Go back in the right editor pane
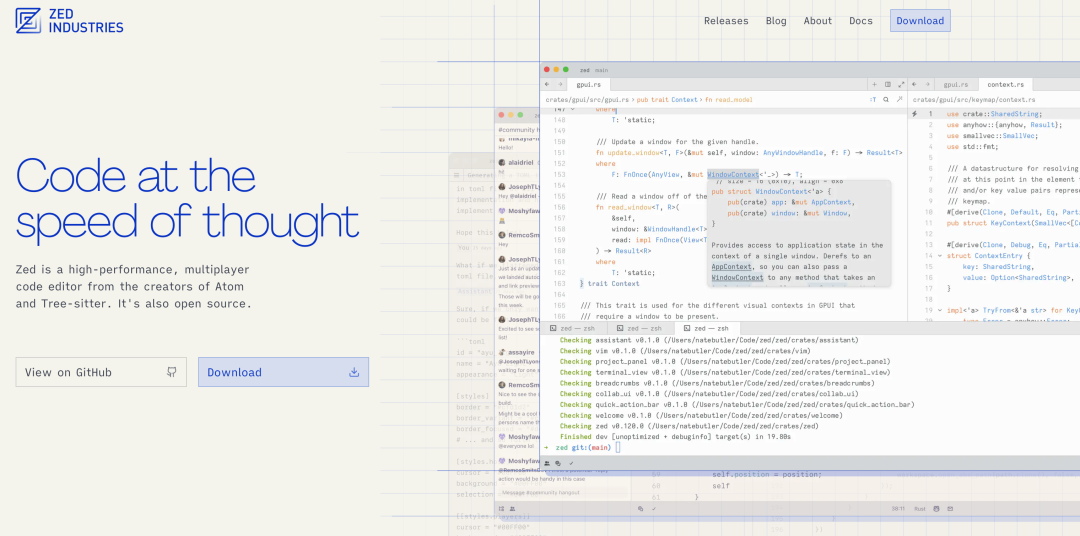 [x=914, y=85]
